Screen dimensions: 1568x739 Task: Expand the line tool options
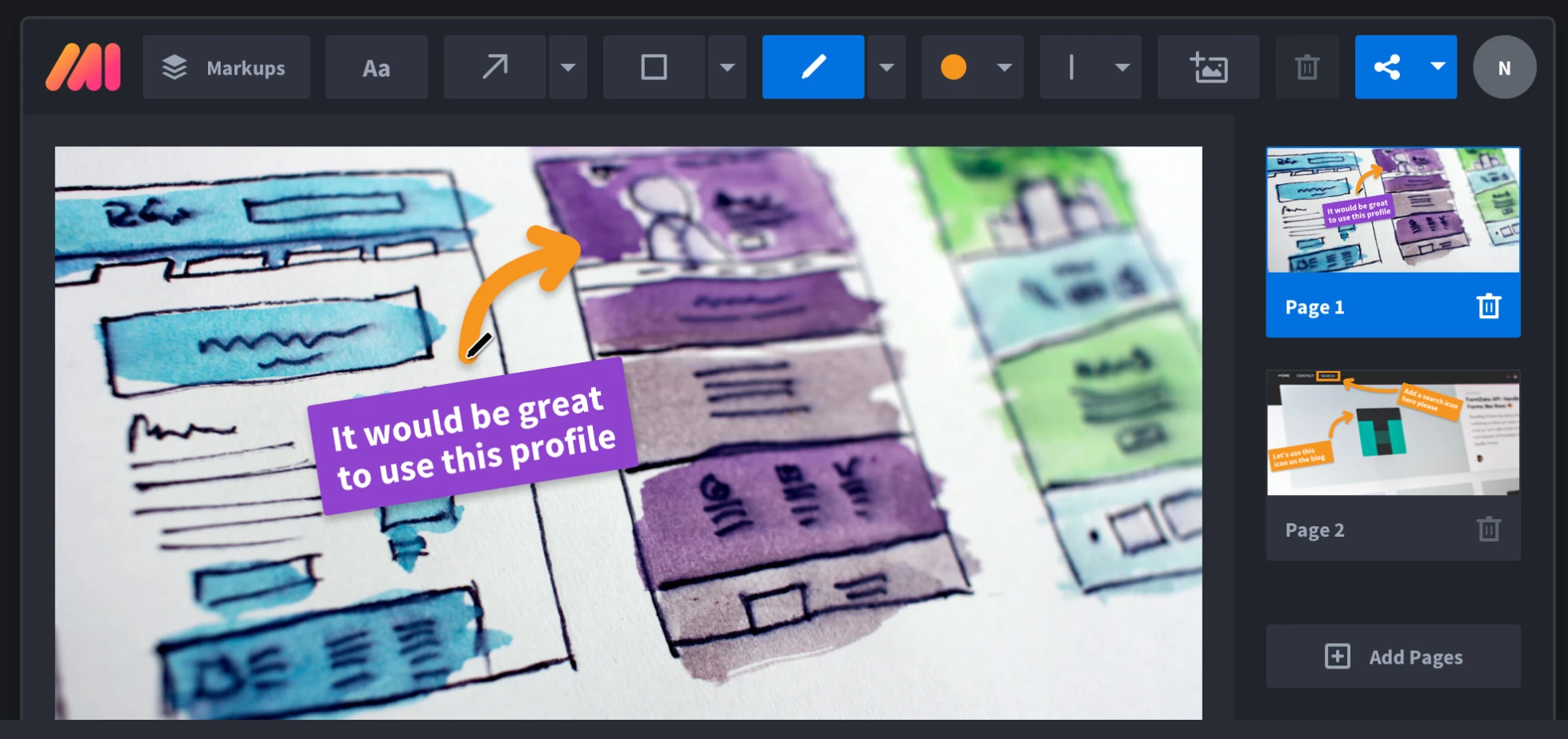click(x=1124, y=67)
